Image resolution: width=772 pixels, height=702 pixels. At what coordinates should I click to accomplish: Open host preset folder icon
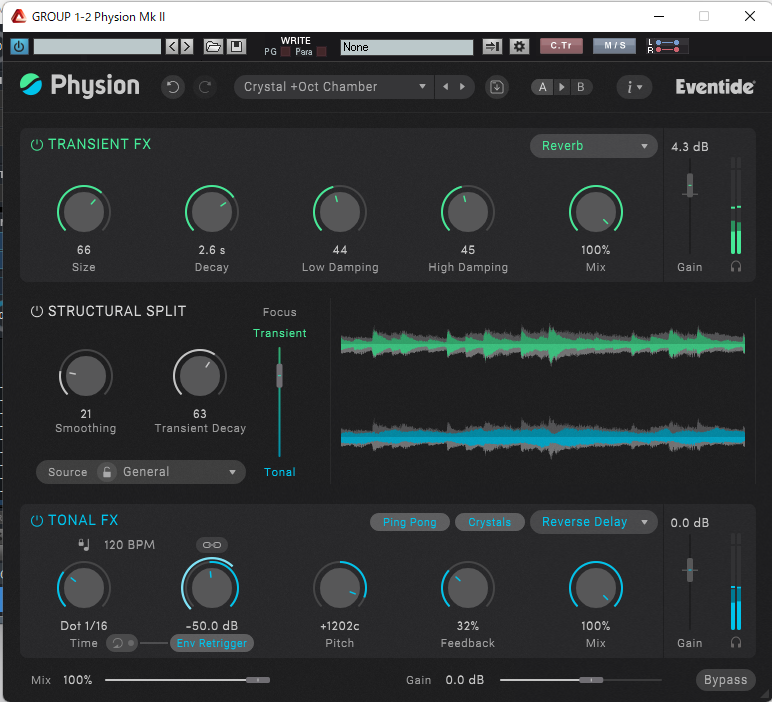coord(213,47)
